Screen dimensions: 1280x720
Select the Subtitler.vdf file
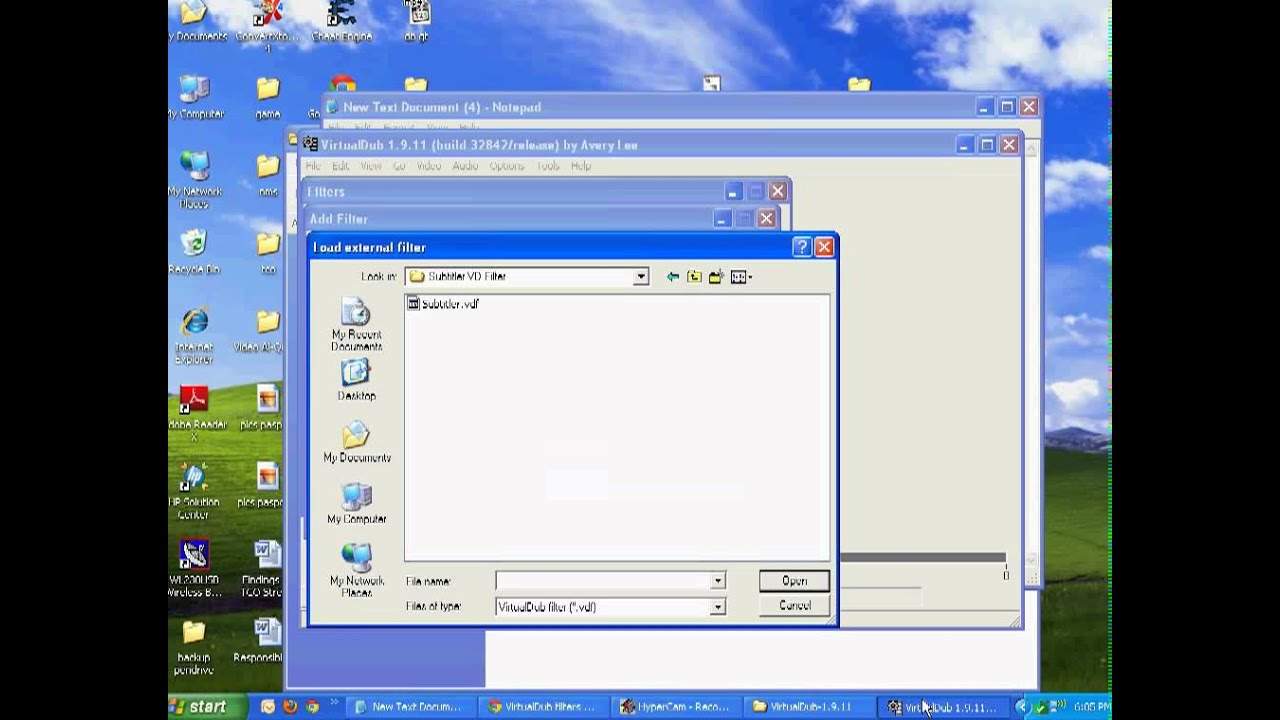point(443,304)
